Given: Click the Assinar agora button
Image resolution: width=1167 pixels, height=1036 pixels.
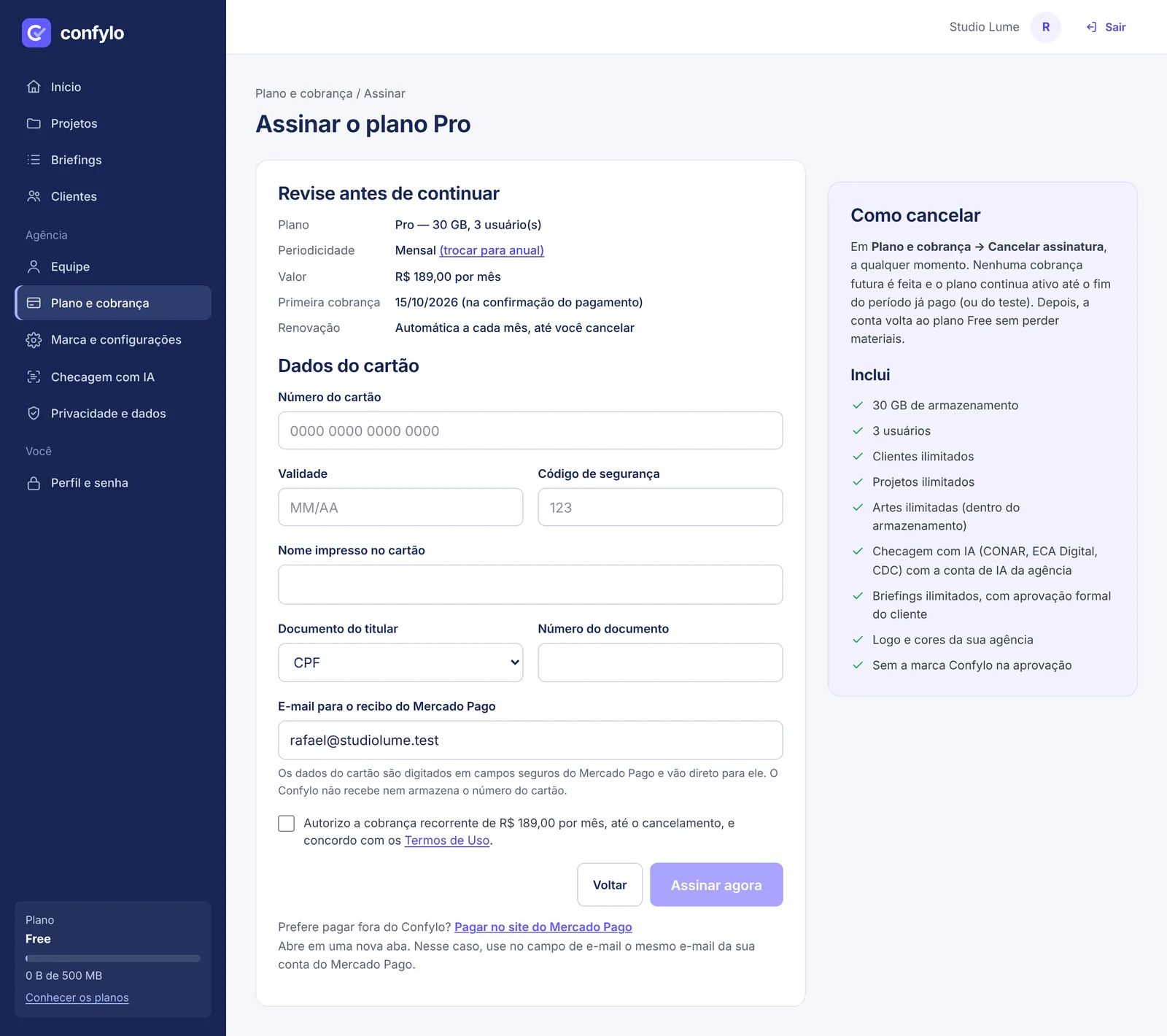Looking at the screenshot, I should tap(716, 885).
